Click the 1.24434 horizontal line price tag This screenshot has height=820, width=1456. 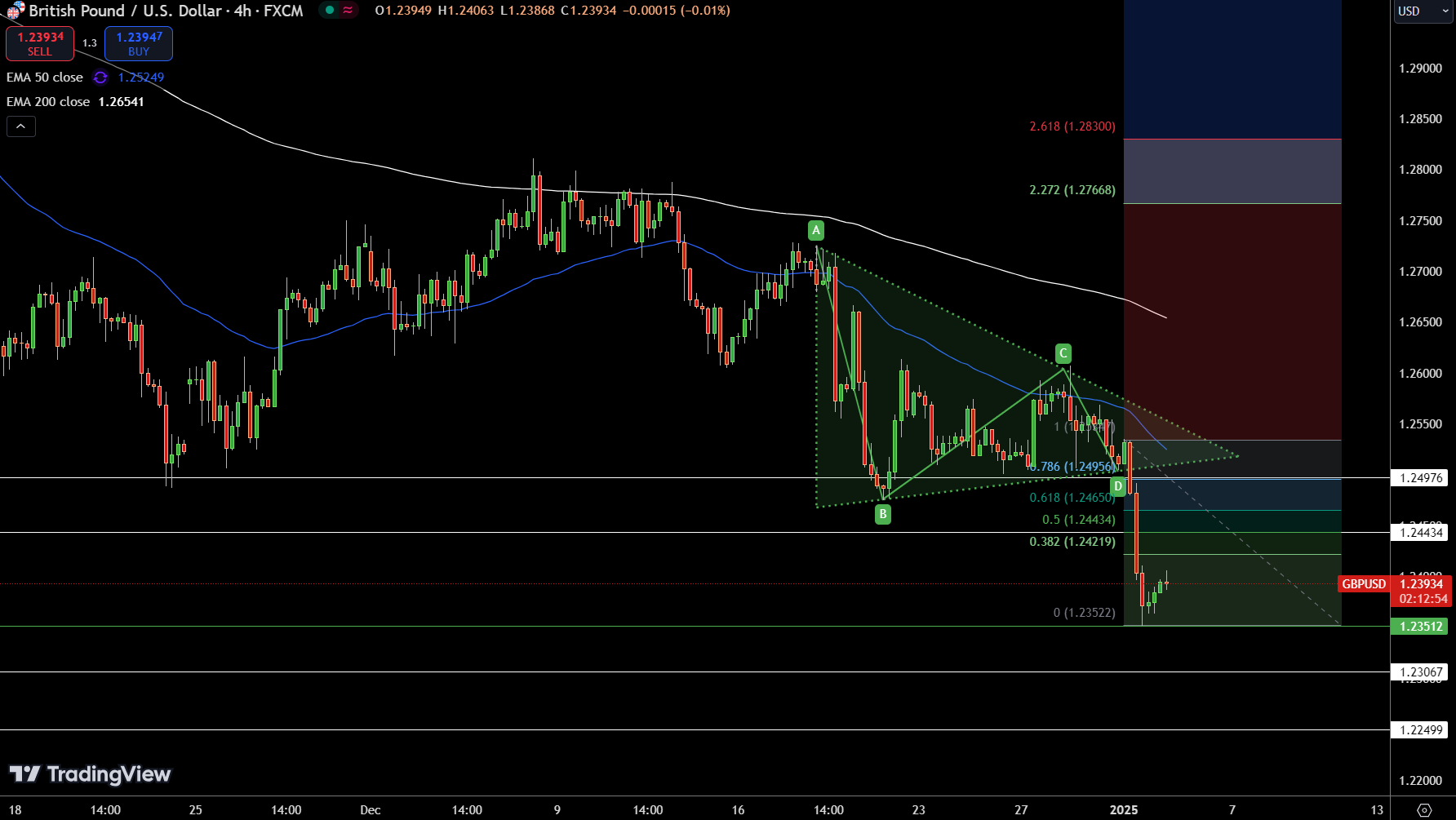click(1421, 533)
